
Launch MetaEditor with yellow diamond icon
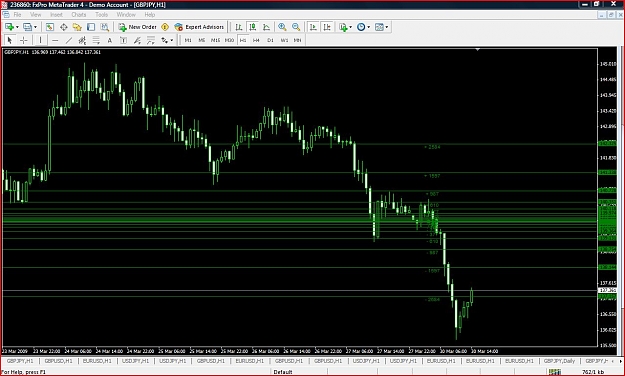(165, 27)
